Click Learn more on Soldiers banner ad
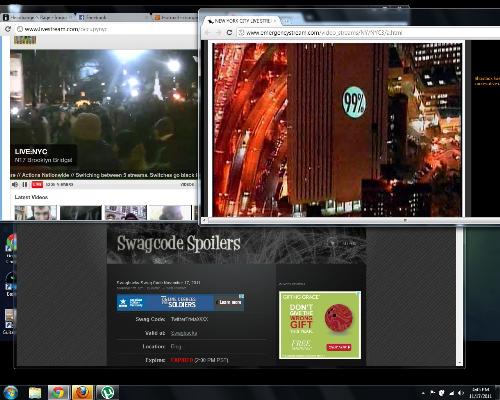 230,302
